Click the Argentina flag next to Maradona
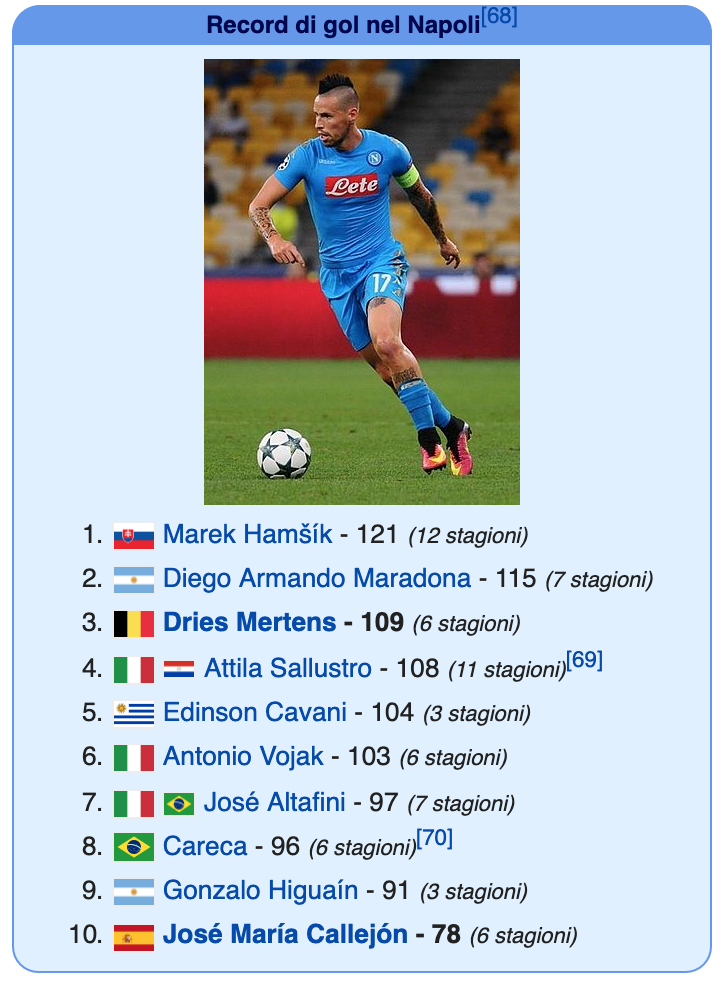The height and width of the screenshot is (986, 724). [x=133, y=580]
